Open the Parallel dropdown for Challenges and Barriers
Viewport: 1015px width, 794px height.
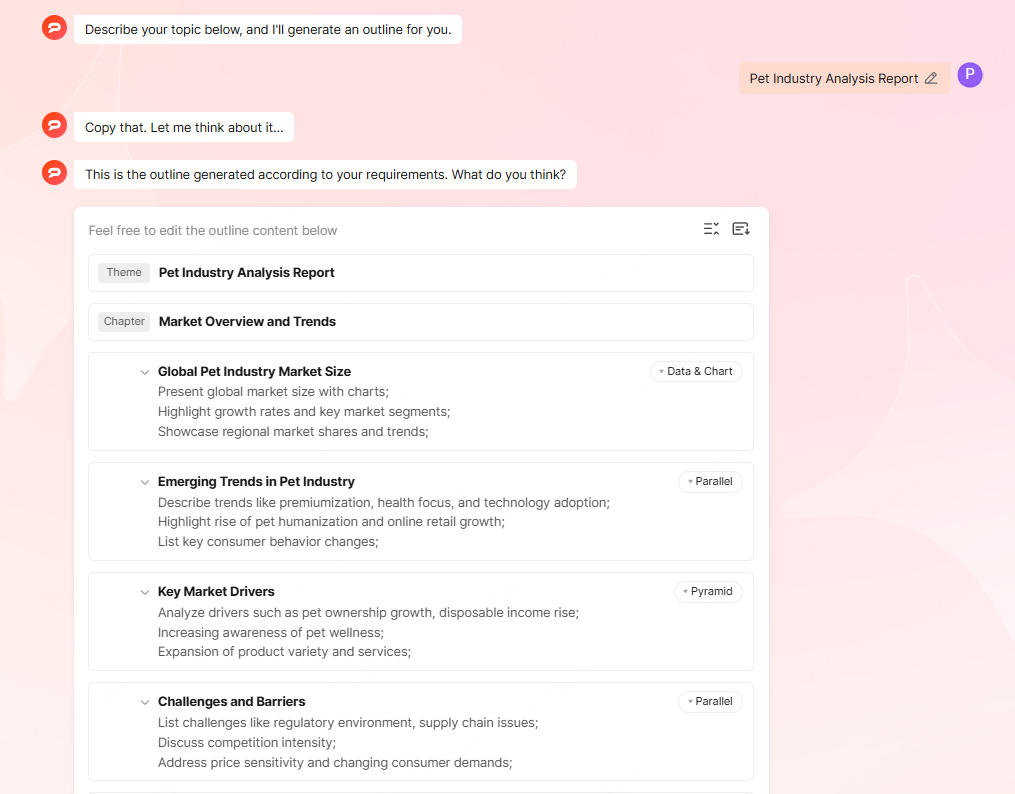coord(710,701)
